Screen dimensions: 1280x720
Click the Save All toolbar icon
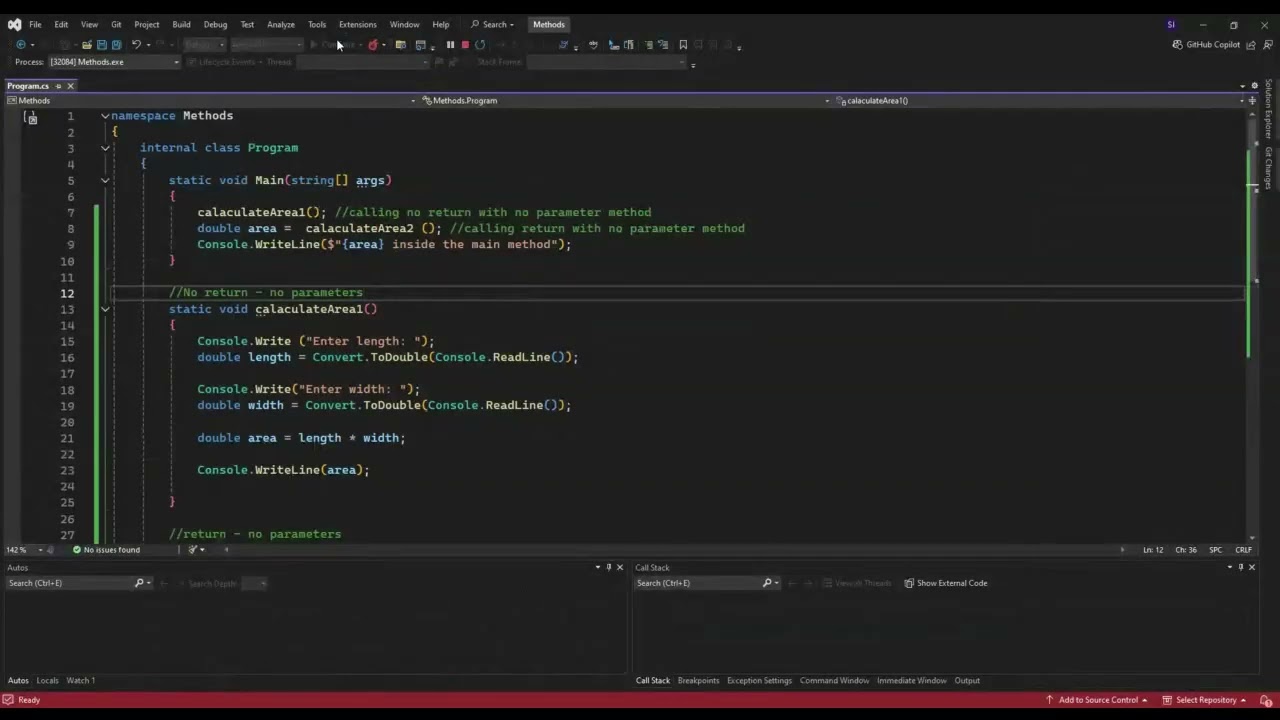(x=116, y=44)
